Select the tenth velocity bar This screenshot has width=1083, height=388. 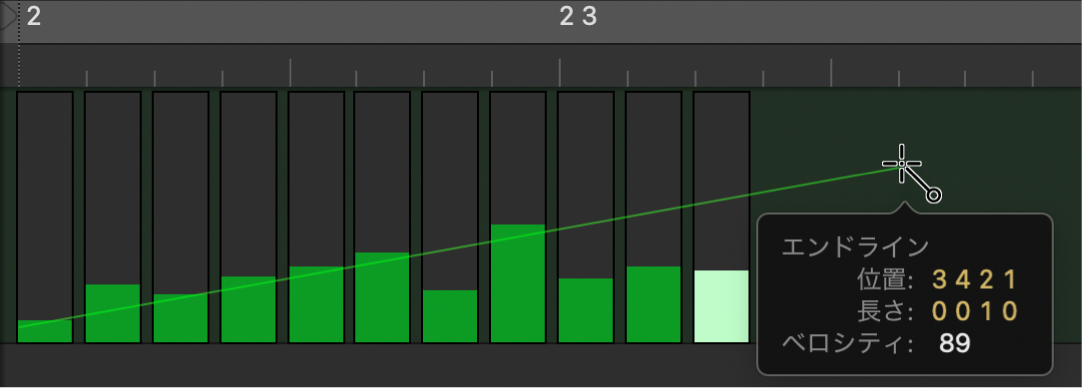(x=653, y=304)
